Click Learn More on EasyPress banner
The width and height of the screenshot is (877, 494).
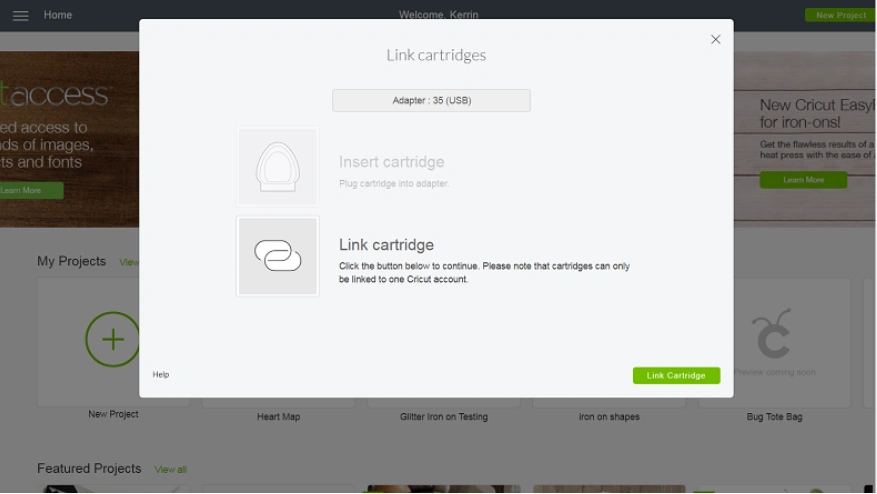pyautogui.click(x=803, y=180)
